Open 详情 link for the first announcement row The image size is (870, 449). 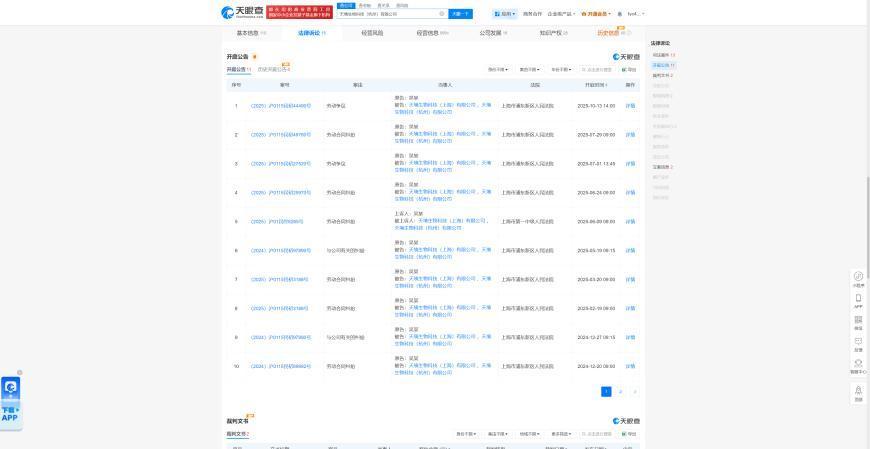(x=630, y=105)
